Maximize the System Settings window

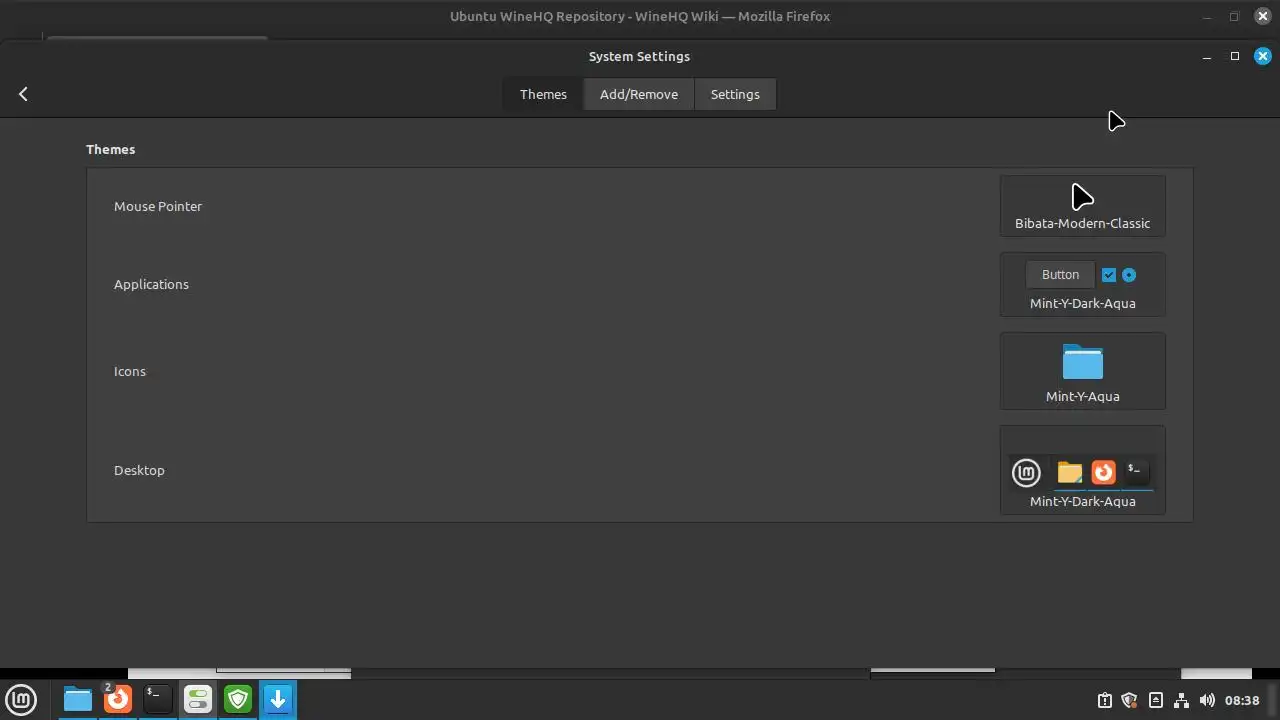(x=1235, y=56)
